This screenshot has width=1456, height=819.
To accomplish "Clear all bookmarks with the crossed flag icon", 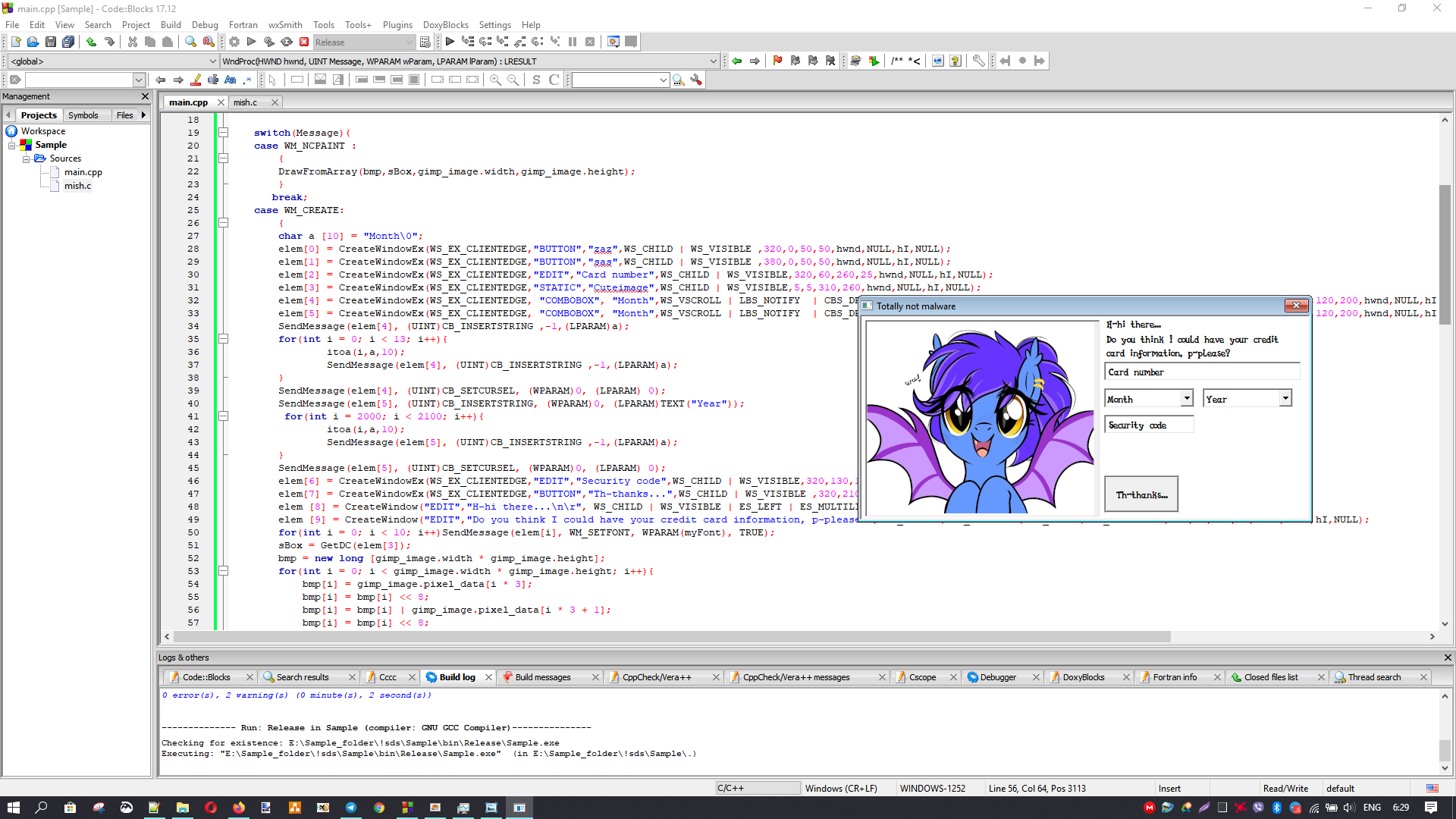I will click(x=830, y=61).
